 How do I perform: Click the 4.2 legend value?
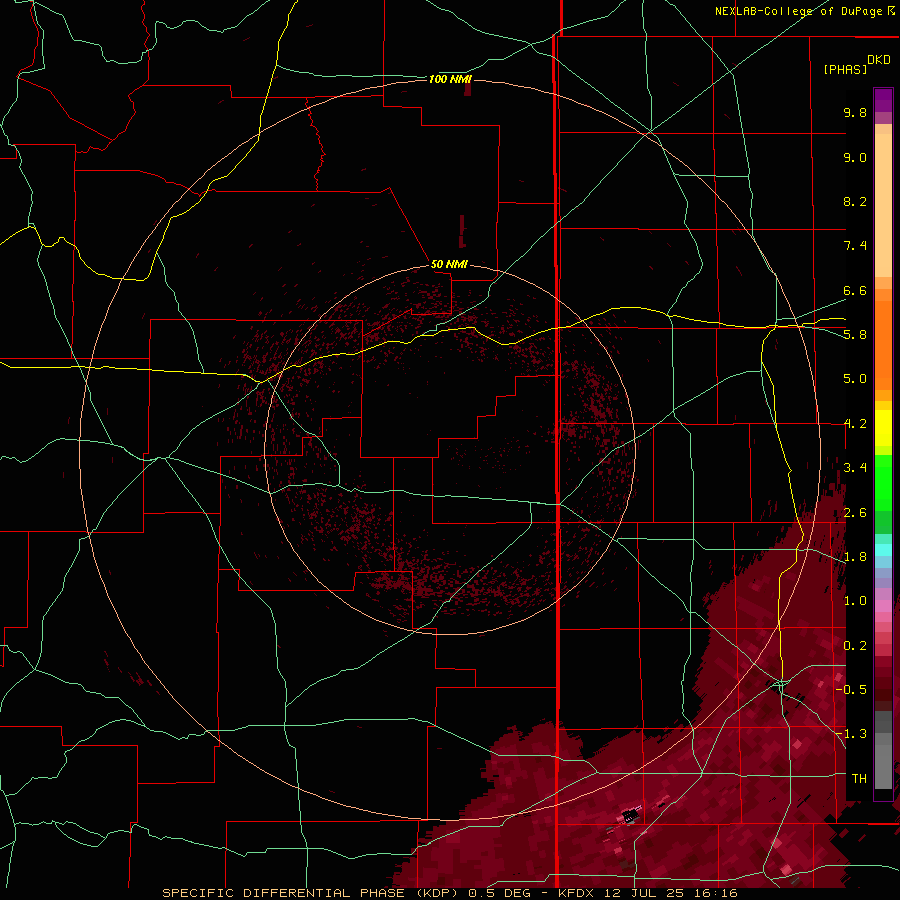click(x=855, y=424)
